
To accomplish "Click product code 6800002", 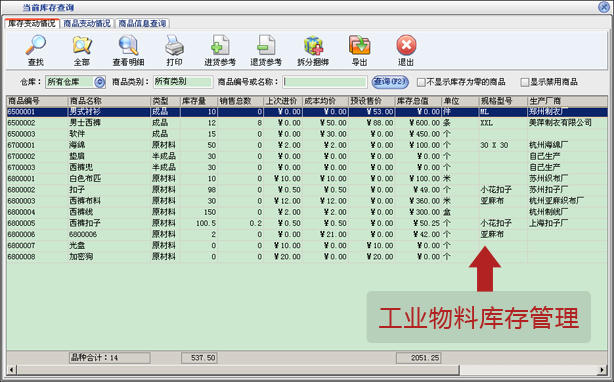I will (21, 190).
